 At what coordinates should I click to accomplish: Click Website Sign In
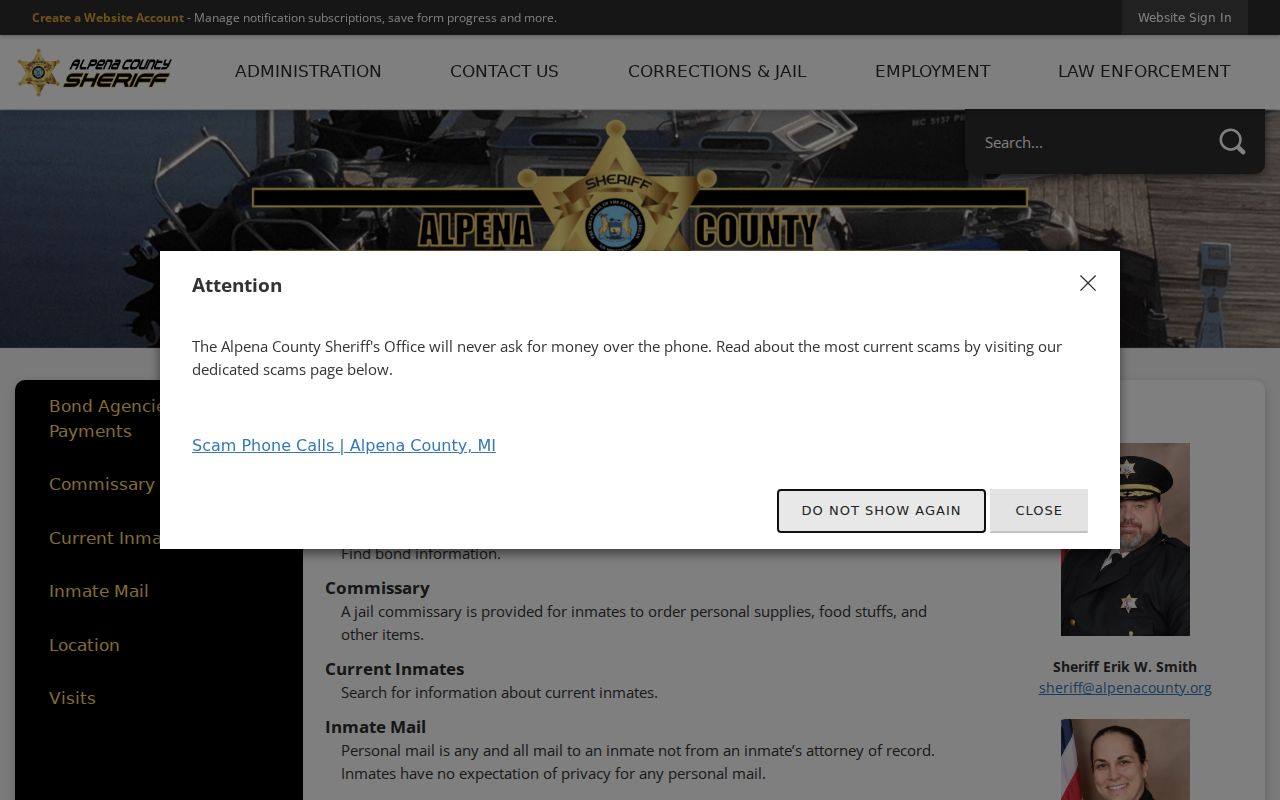(x=1184, y=17)
